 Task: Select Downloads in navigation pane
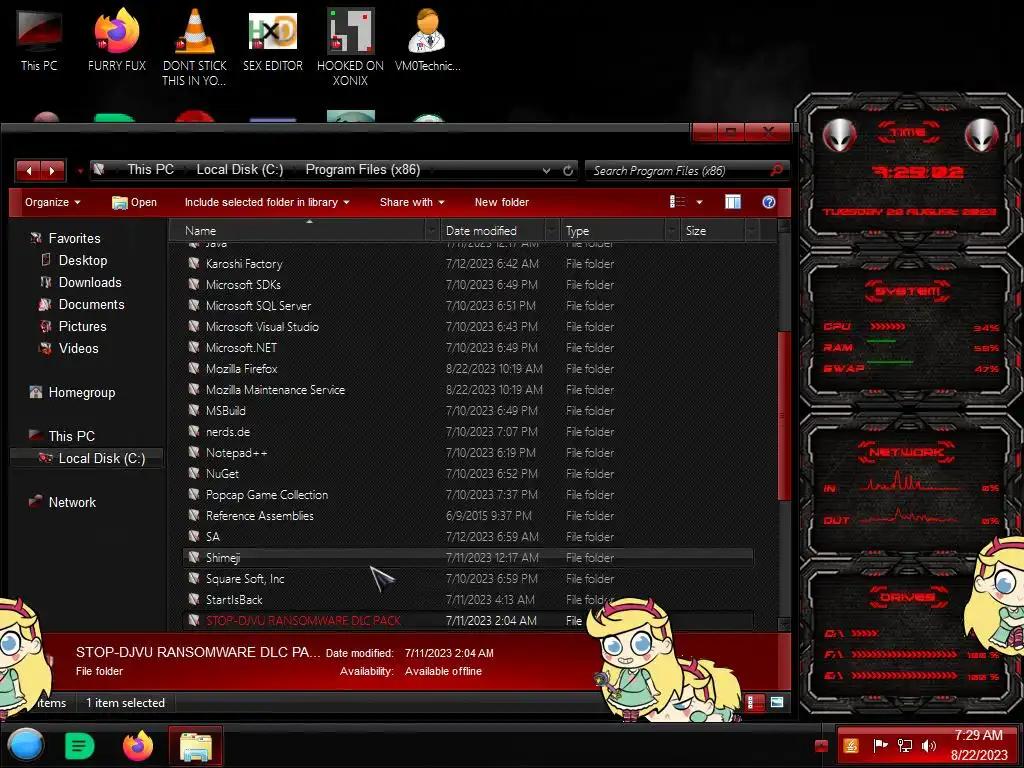coord(89,282)
